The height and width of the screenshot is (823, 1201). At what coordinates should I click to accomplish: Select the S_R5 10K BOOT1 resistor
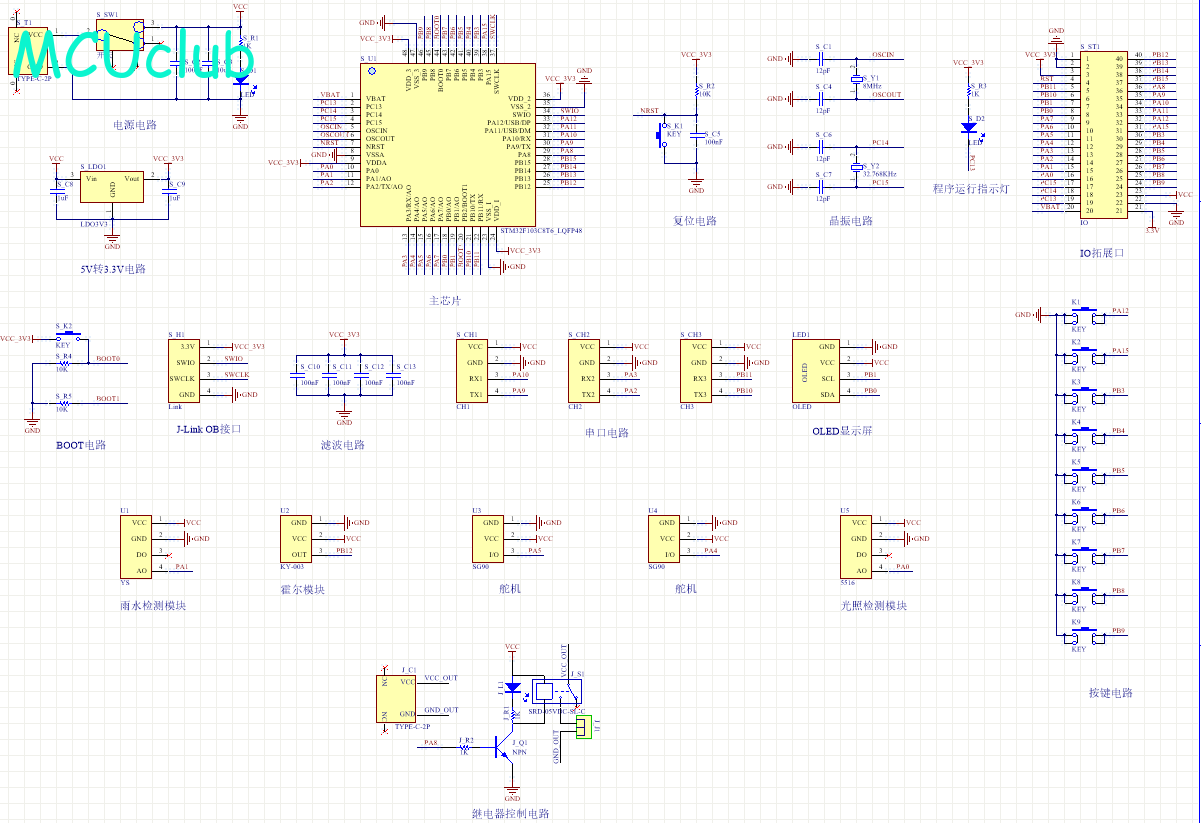click(66, 403)
